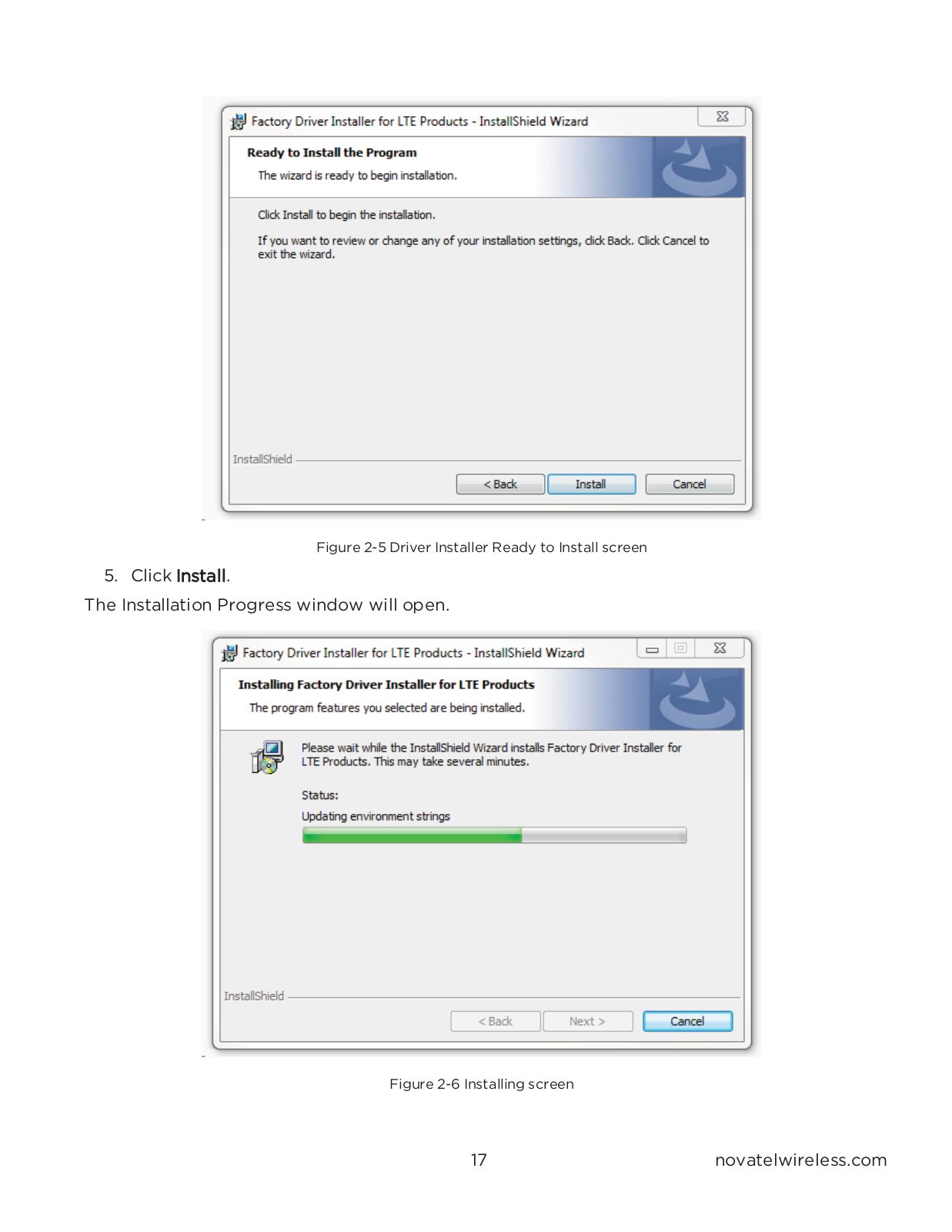Click the setup computer icon beside Please wait text
This screenshot has width=952, height=1232.
pos(267,757)
